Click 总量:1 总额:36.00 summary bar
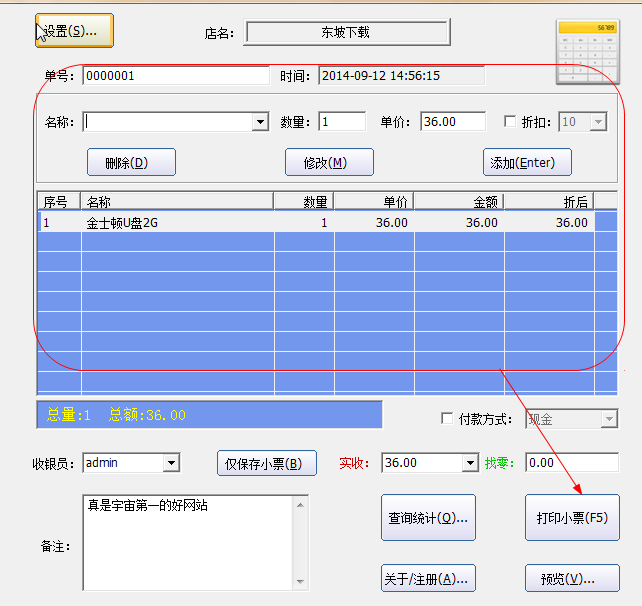Viewport: 642px width, 606px height. tap(210, 415)
